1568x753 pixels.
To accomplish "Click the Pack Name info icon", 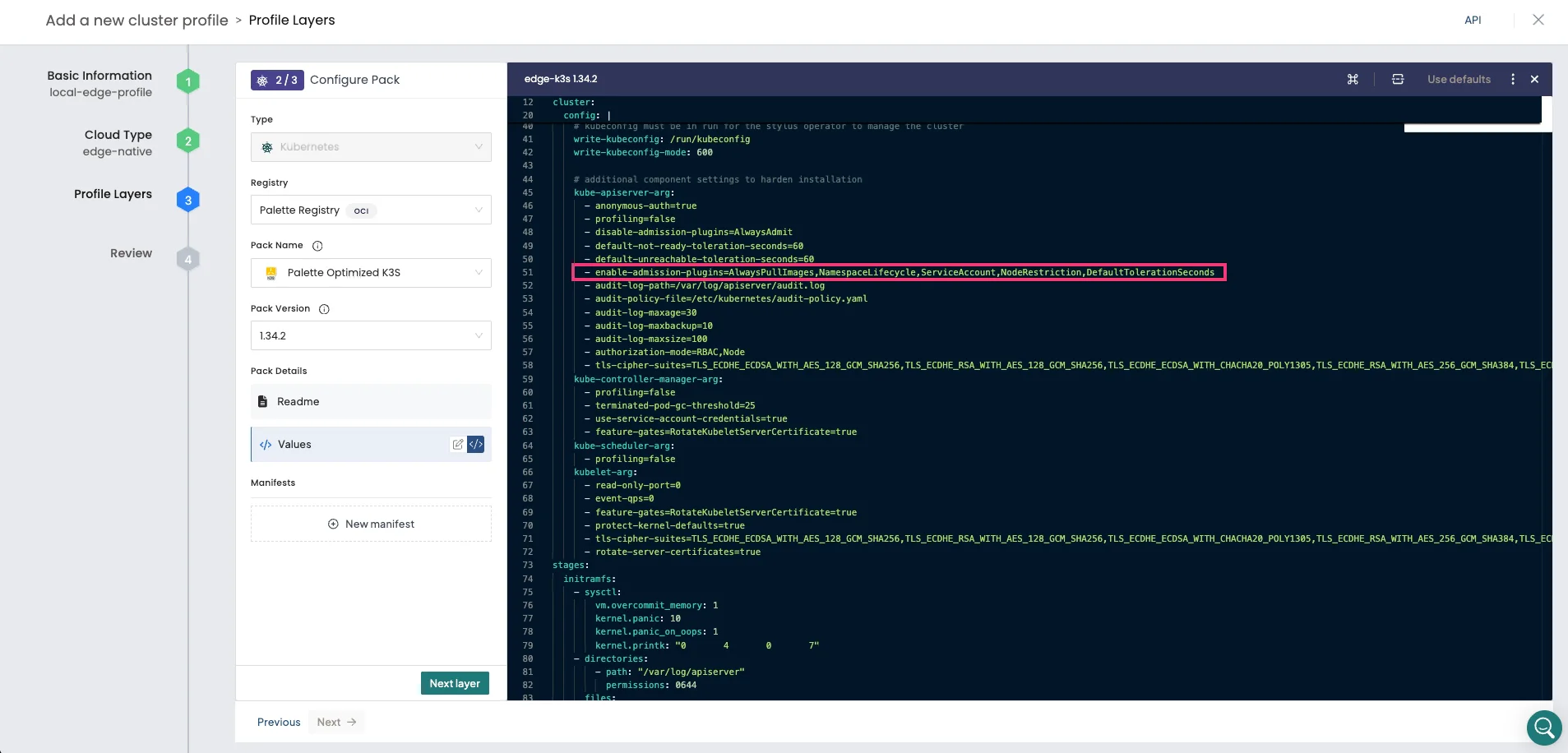I will point(317,246).
